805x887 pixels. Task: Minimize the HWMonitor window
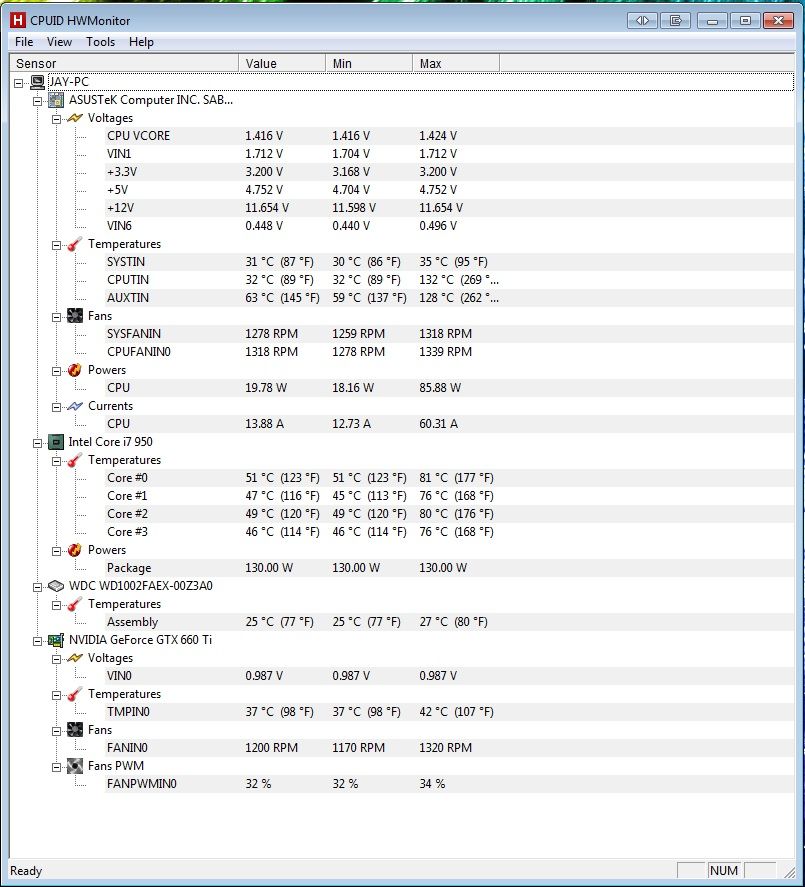(x=712, y=21)
